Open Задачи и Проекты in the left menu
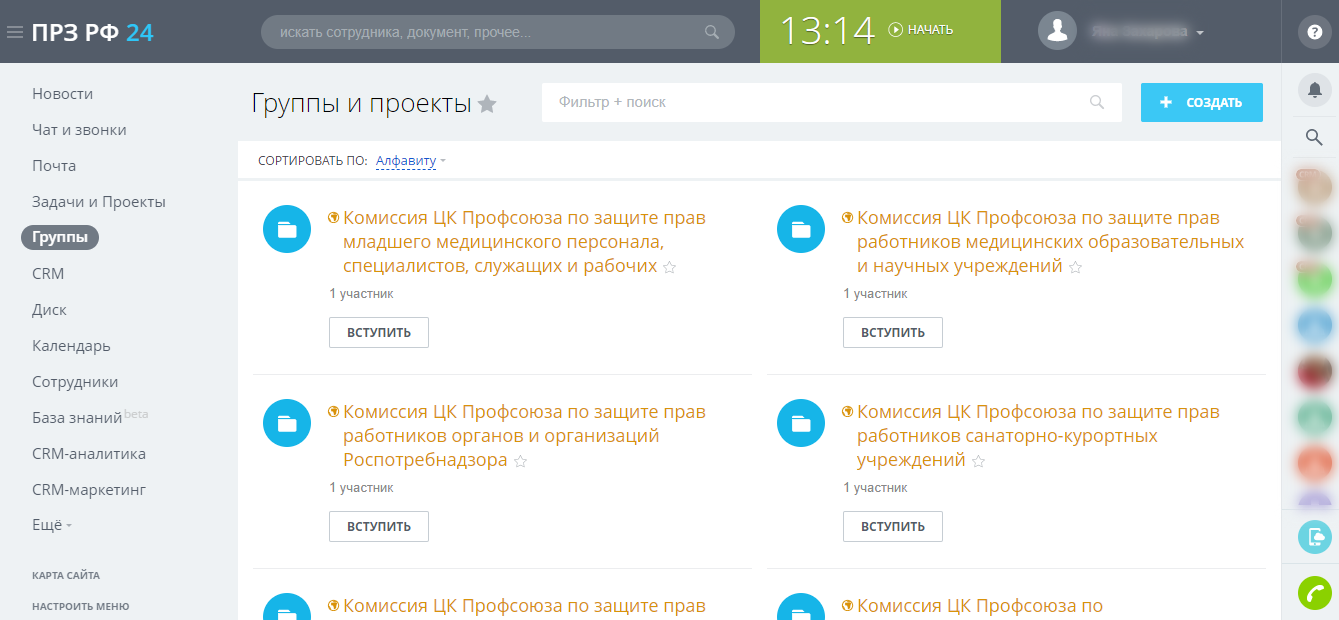Image resolution: width=1339 pixels, height=620 pixels. pos(98,202)
